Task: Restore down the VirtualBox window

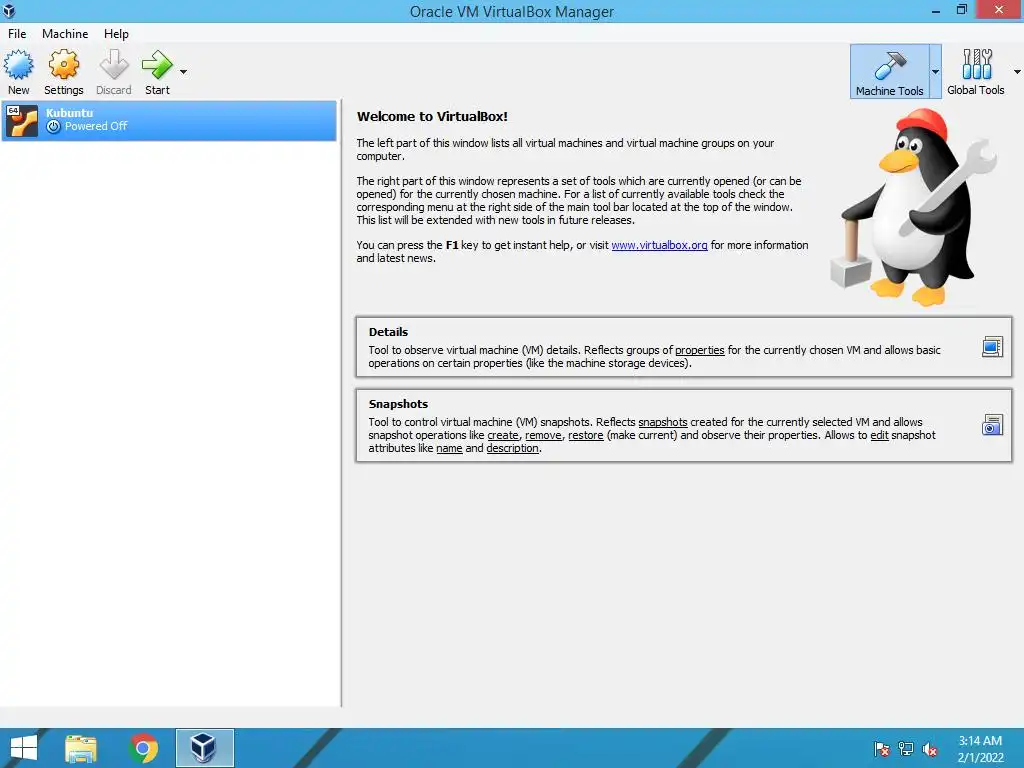Action: 961,10
